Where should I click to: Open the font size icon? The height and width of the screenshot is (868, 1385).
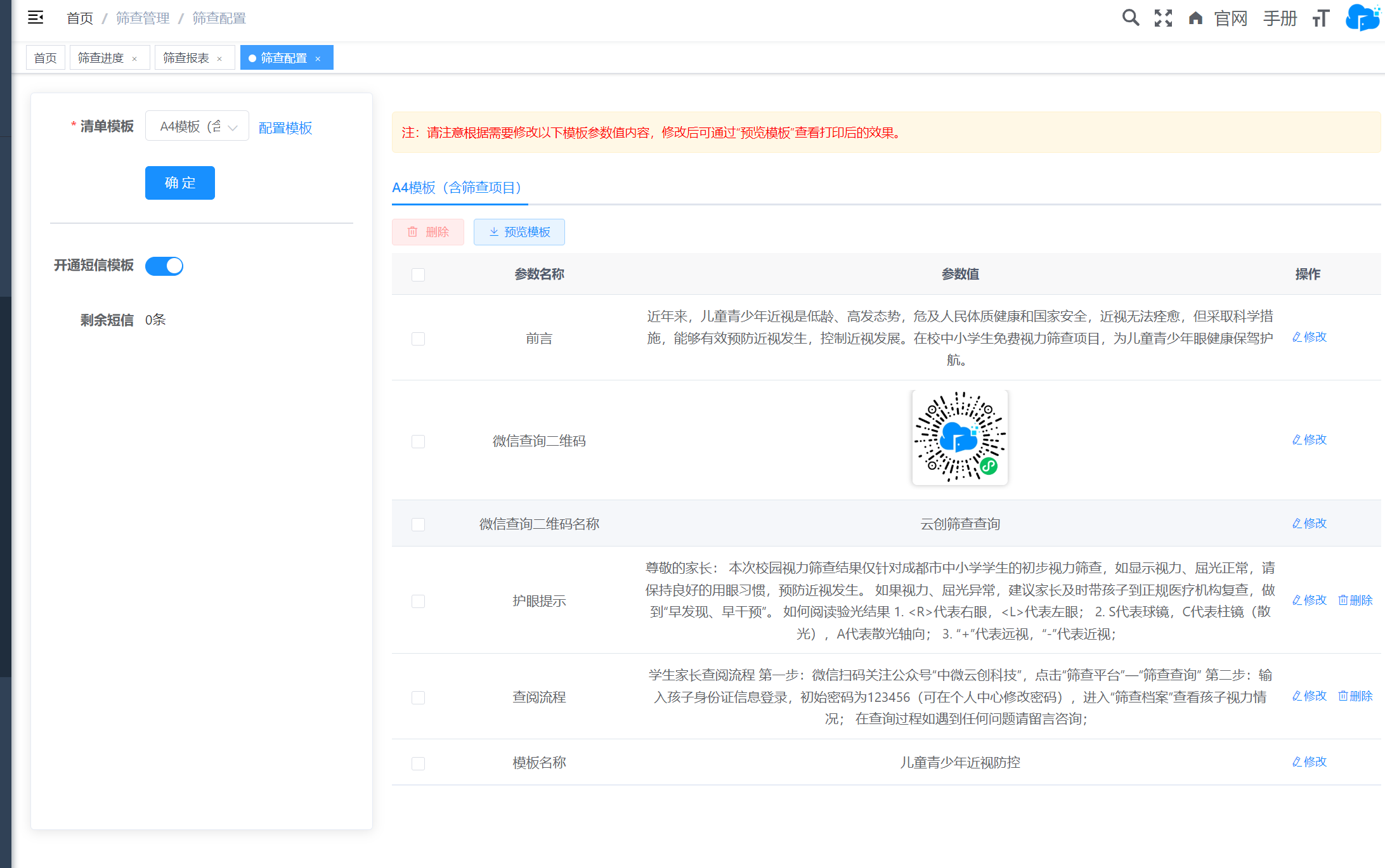tap(1321, 18)
